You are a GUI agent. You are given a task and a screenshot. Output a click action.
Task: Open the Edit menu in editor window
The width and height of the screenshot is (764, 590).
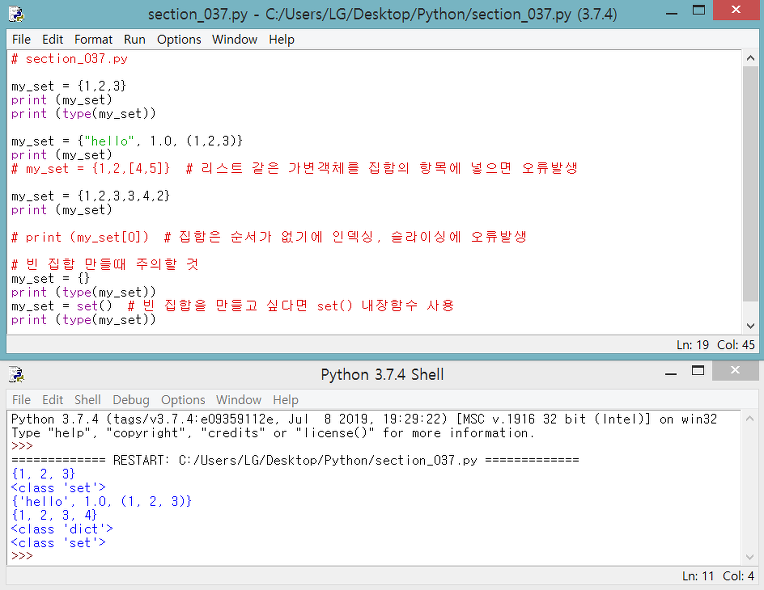click(x=52, y=39)
